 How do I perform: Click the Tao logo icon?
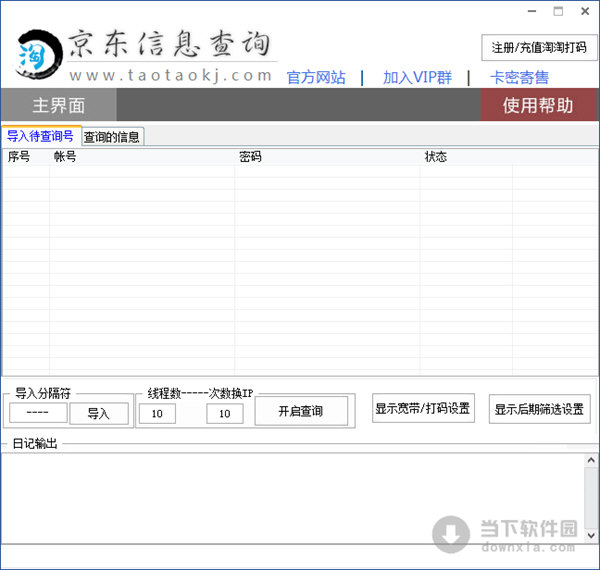[38, 54]
